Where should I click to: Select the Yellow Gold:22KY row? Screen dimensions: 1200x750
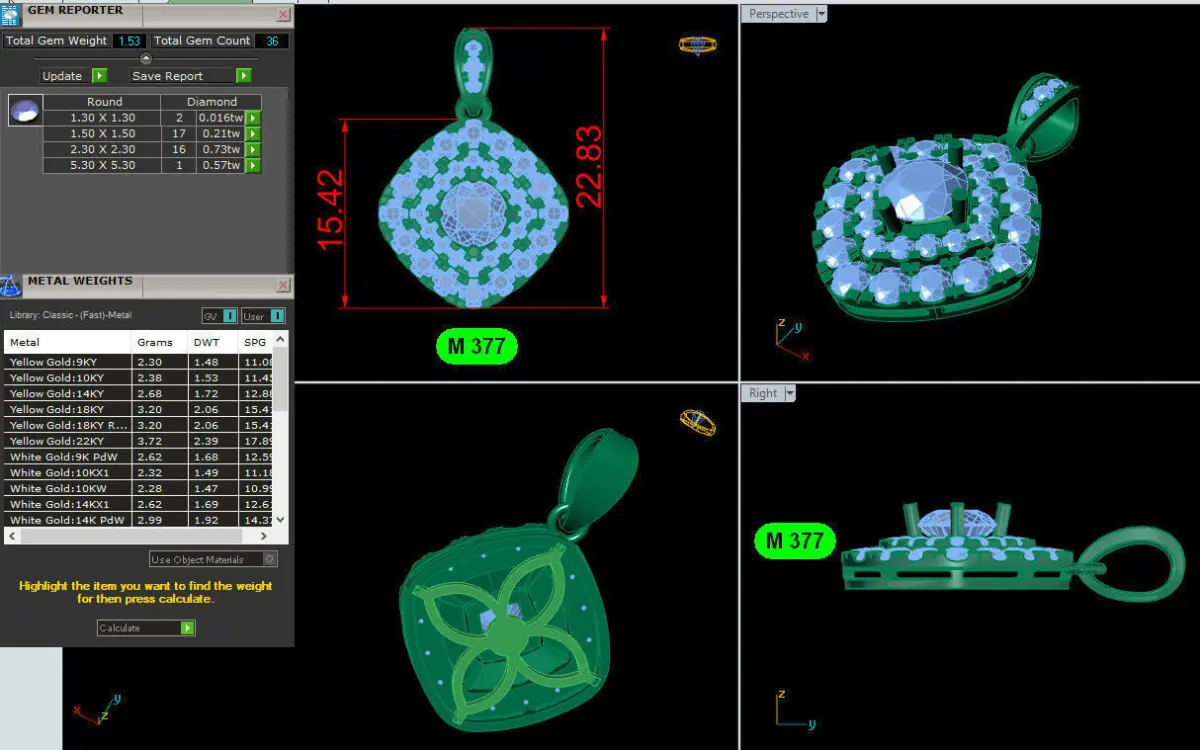tap(139, 441)
